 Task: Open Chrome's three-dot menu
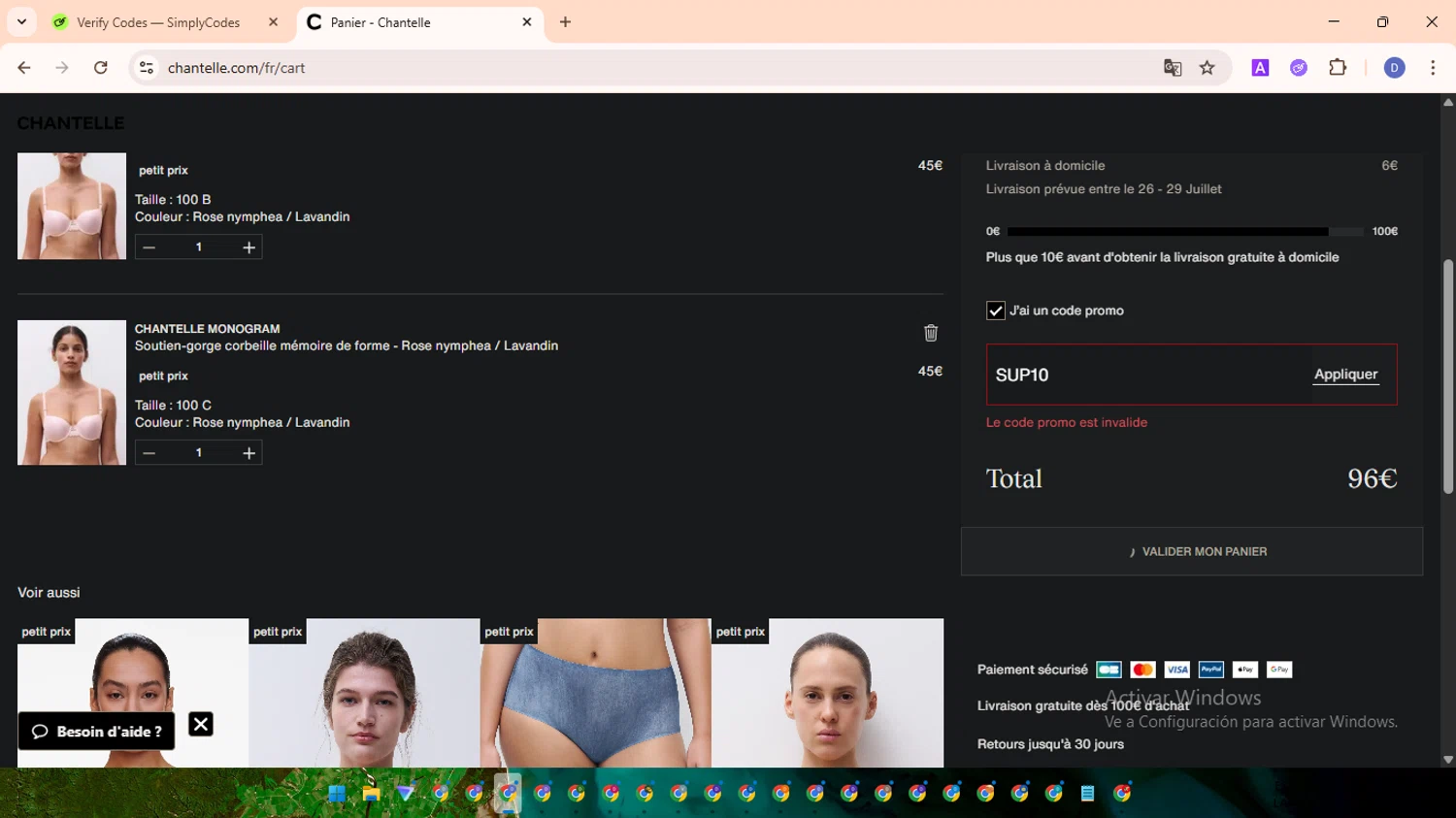click(1433, 68)
